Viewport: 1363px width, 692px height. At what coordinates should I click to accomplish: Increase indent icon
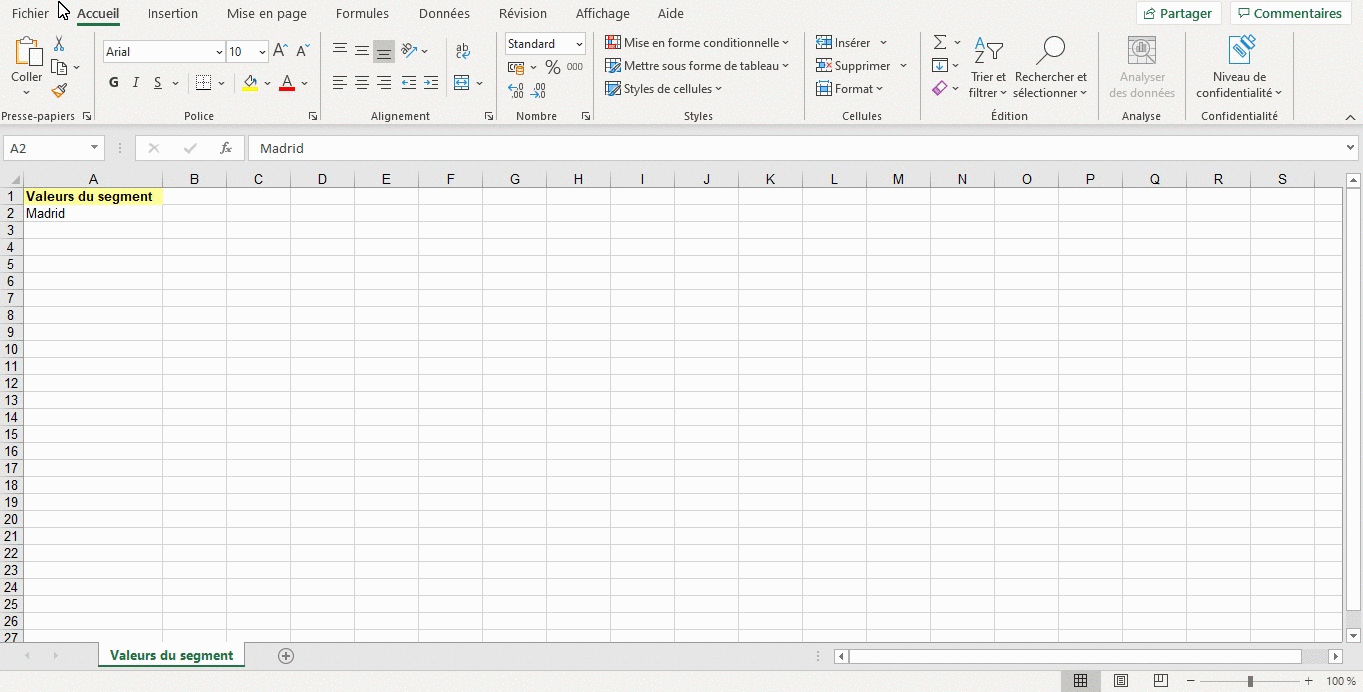point(431,83)
